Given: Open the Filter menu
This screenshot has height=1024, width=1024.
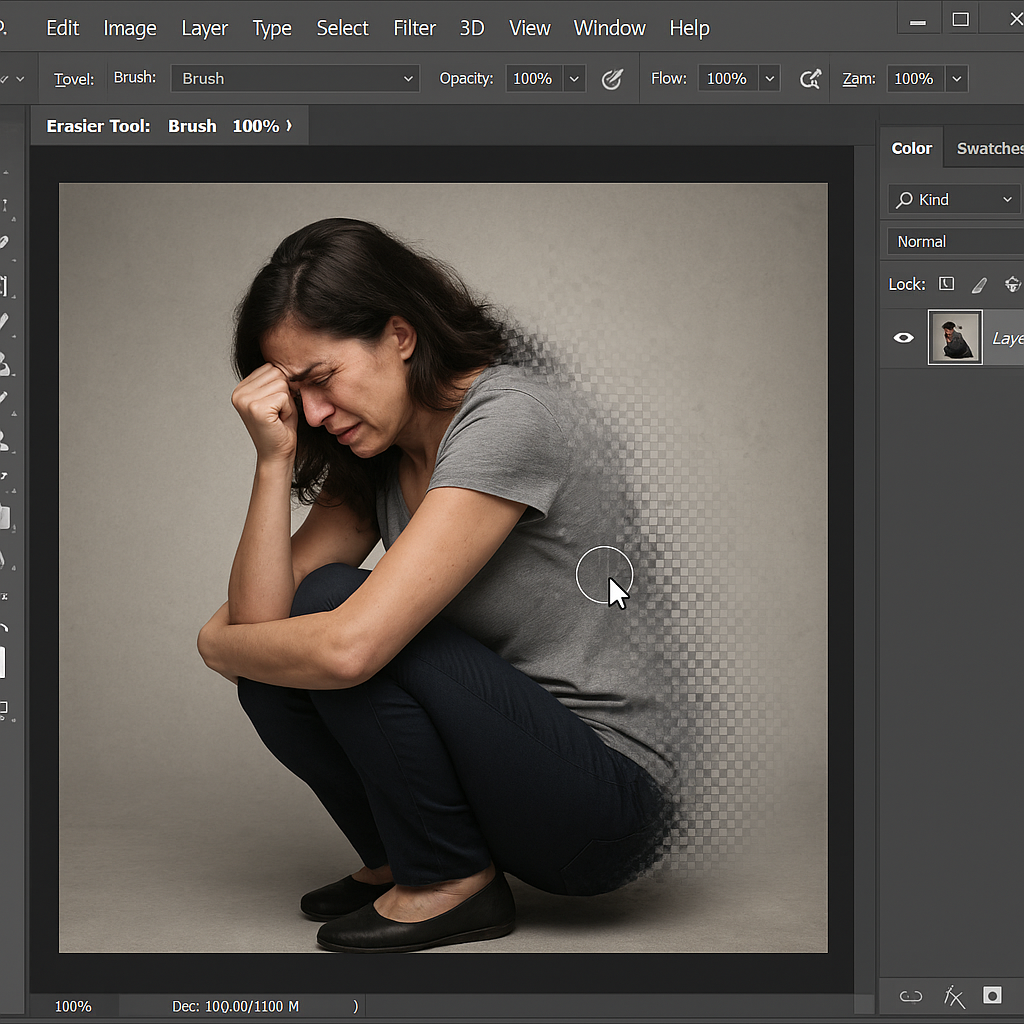Looking at the screenshot, I should [x=414, y=28].
